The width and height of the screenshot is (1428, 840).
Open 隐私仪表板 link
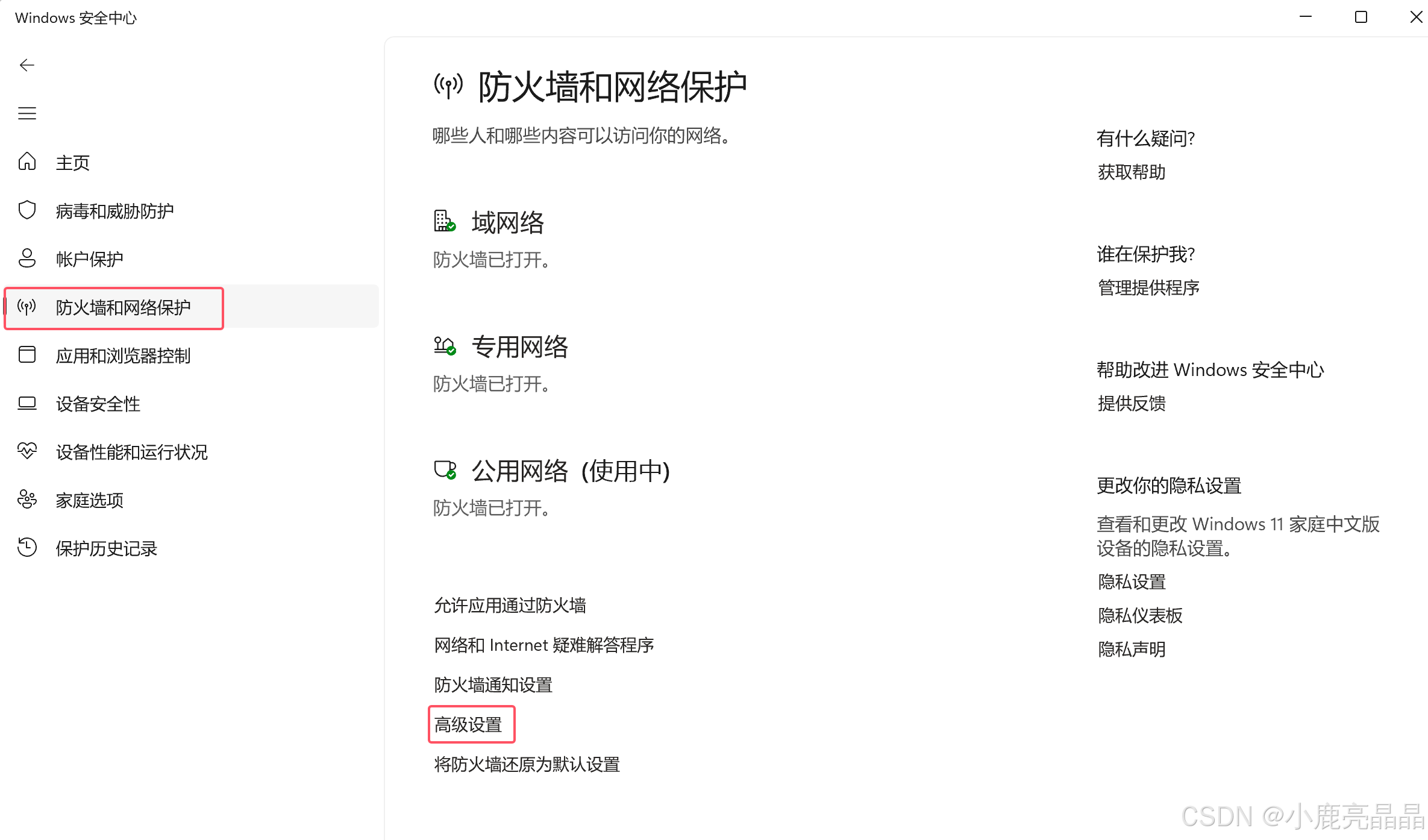[1139, 616]
